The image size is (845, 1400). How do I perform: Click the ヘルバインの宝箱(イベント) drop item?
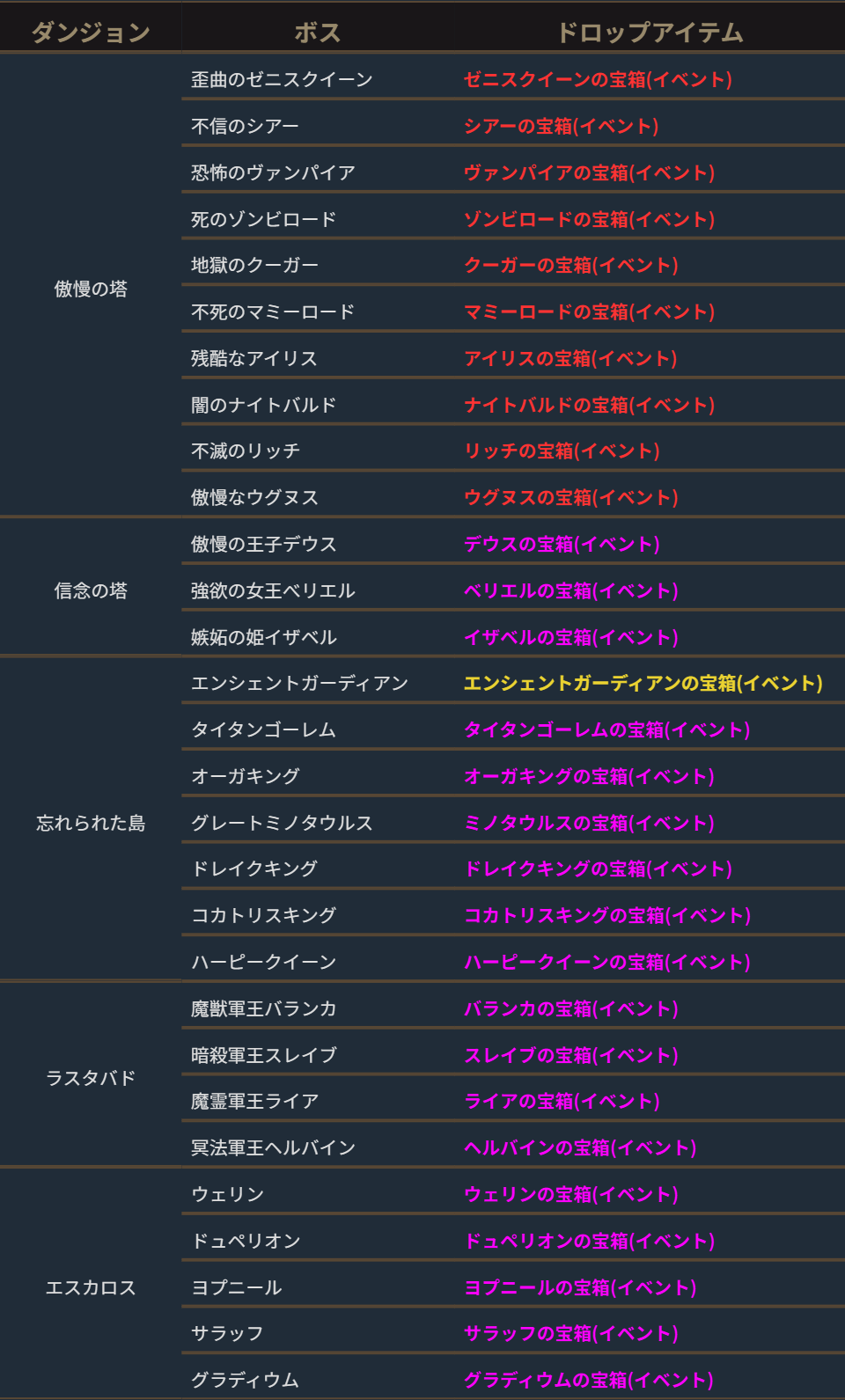580,1147
